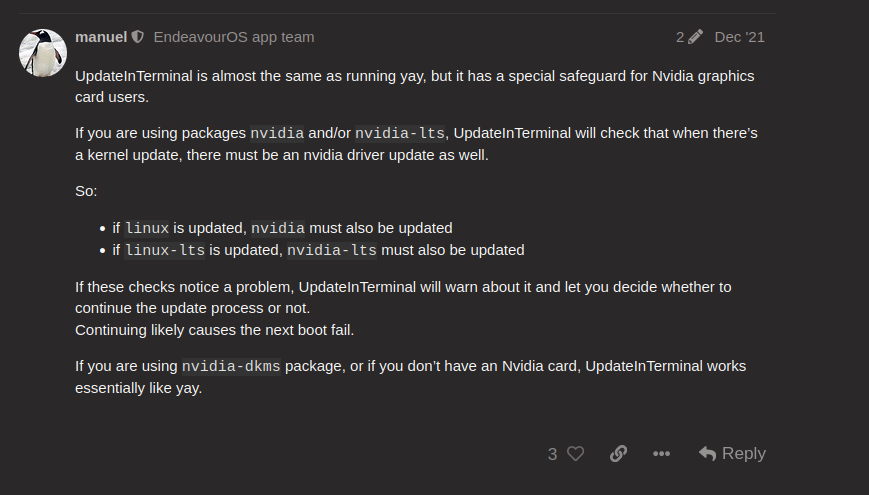Like the post with the heart icon
This screenshot has height=495, width=869.
tap(576, 453)
